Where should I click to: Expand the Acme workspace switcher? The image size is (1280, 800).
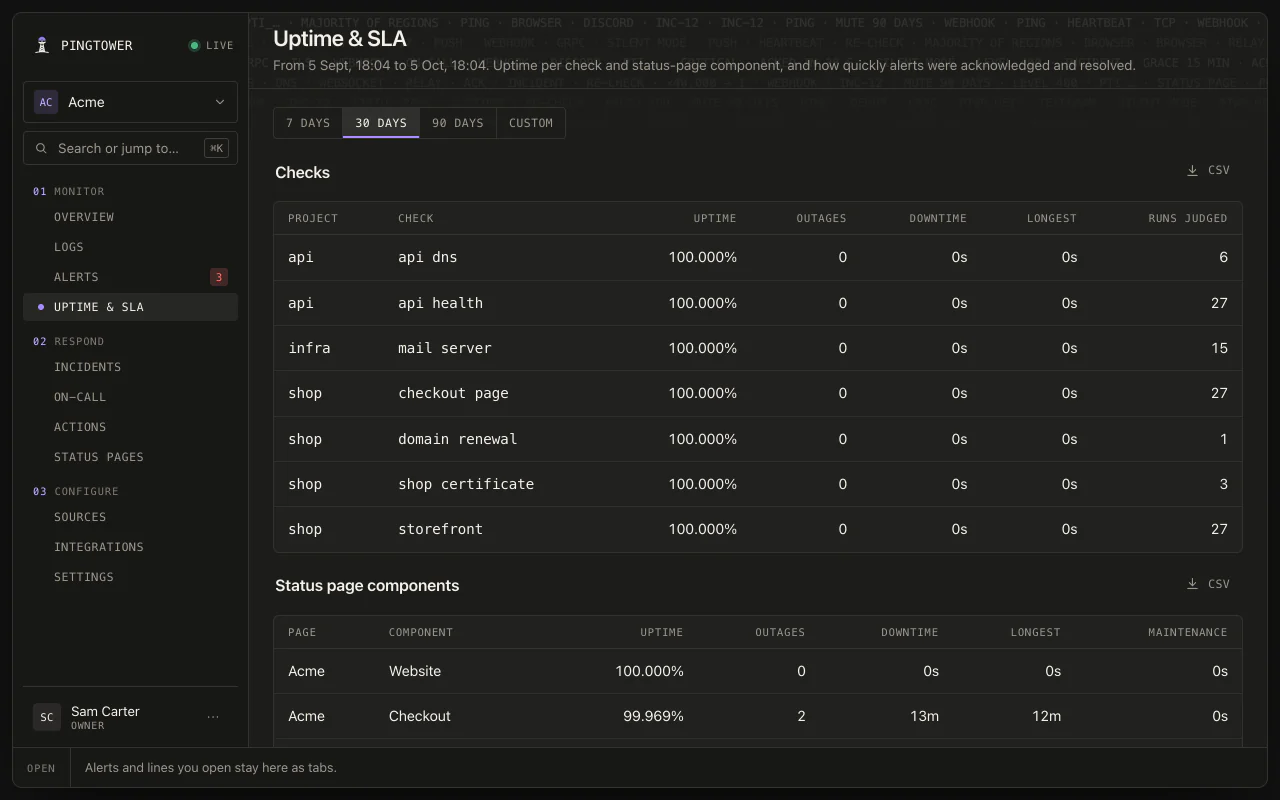(x=130, y=102)
